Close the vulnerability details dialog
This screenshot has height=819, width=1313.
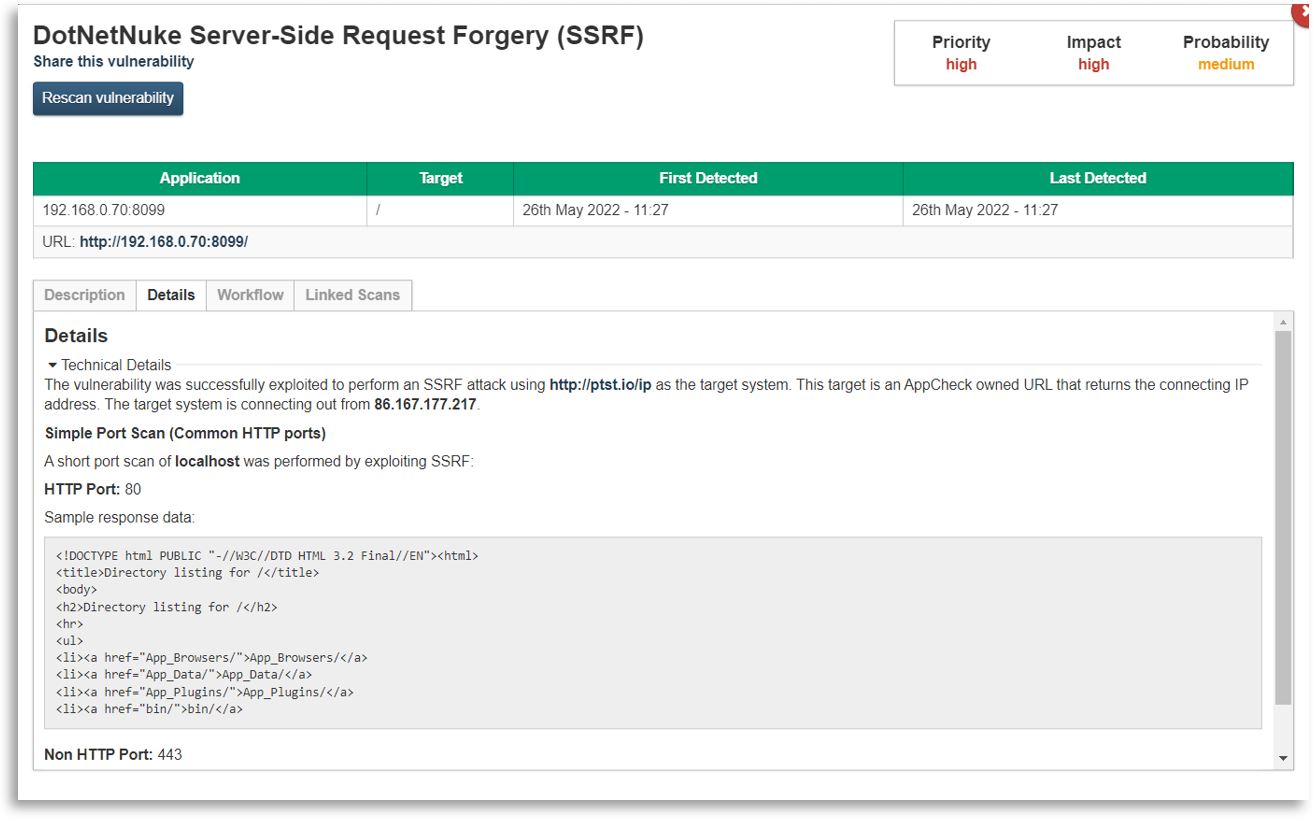tap(1303, 8)
